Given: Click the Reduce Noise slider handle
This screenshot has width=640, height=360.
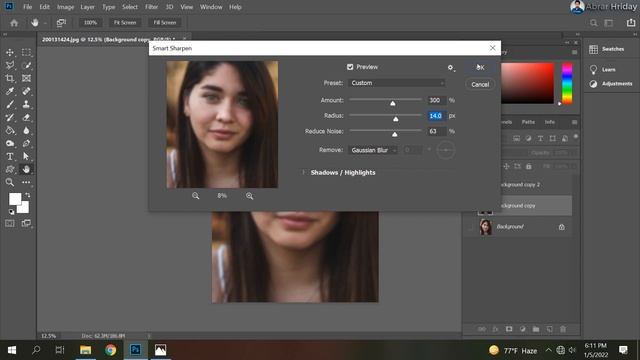Looking at the screenshot, I should click(395, 134).
